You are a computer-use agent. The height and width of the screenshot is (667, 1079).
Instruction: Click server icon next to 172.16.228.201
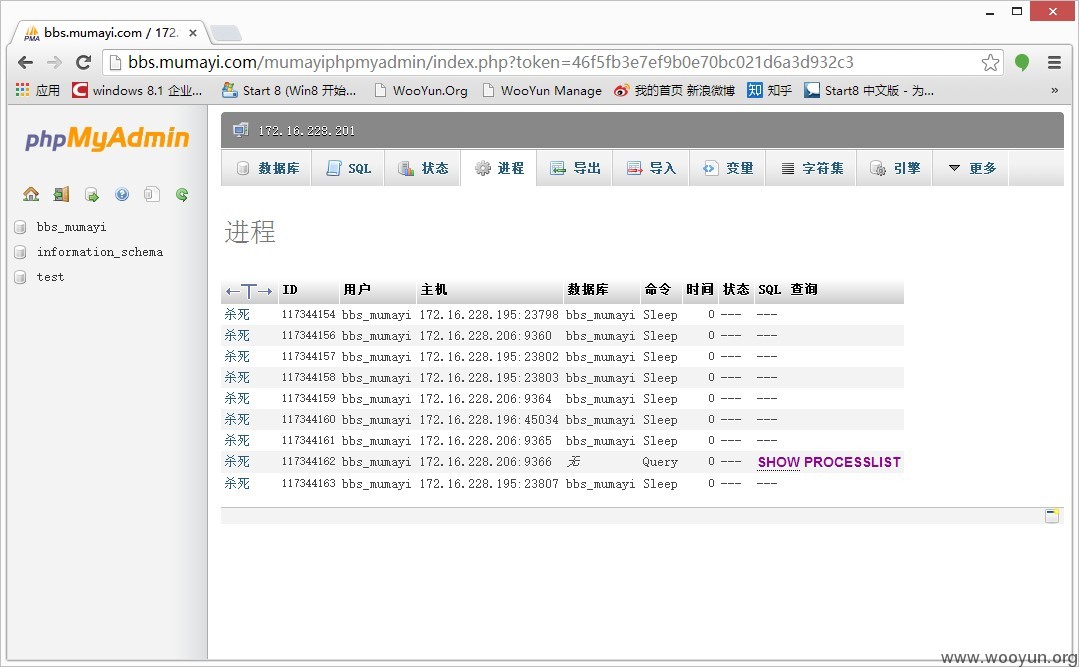click(240, 130)
